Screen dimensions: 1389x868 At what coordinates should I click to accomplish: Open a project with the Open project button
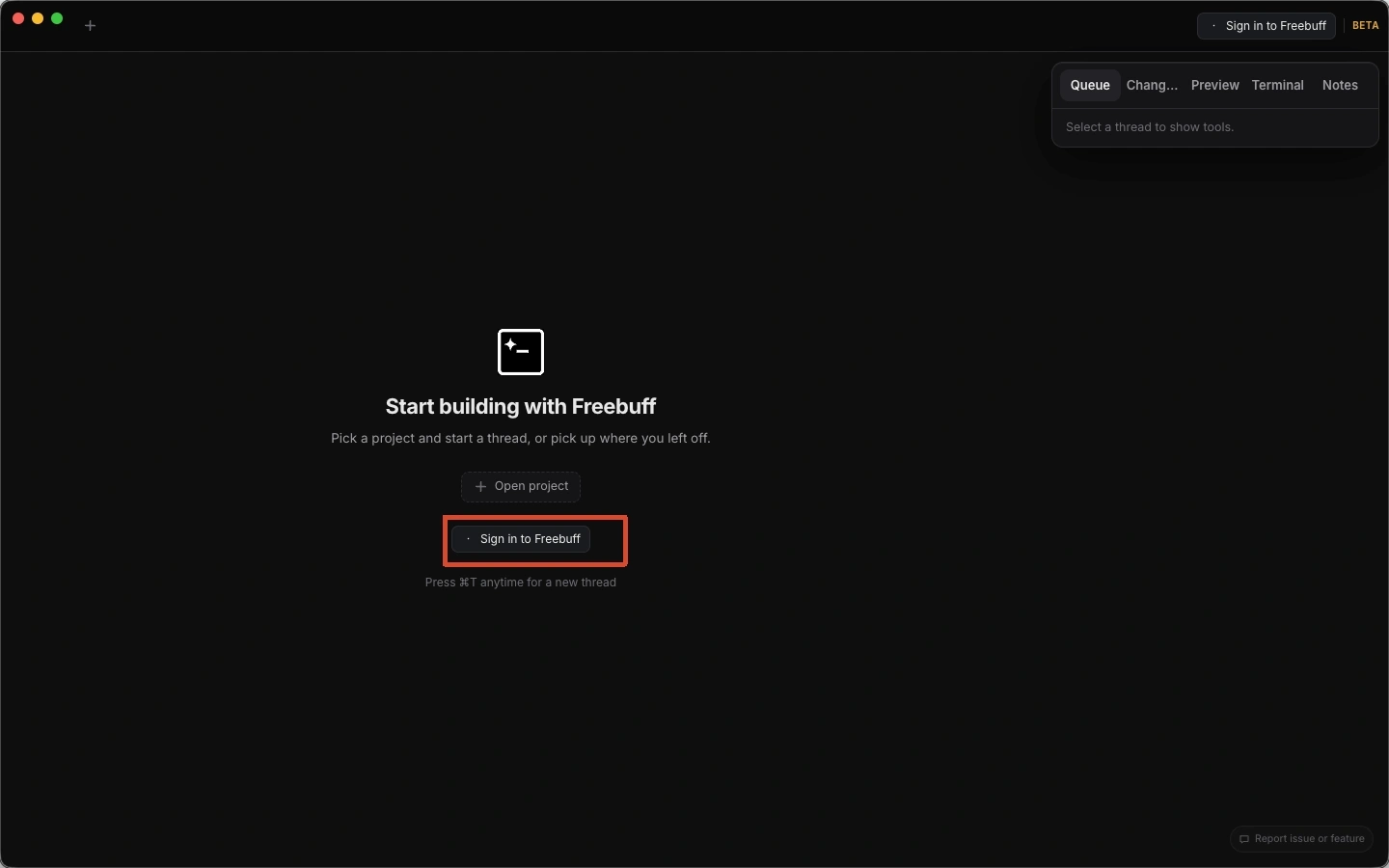[521, 487]
